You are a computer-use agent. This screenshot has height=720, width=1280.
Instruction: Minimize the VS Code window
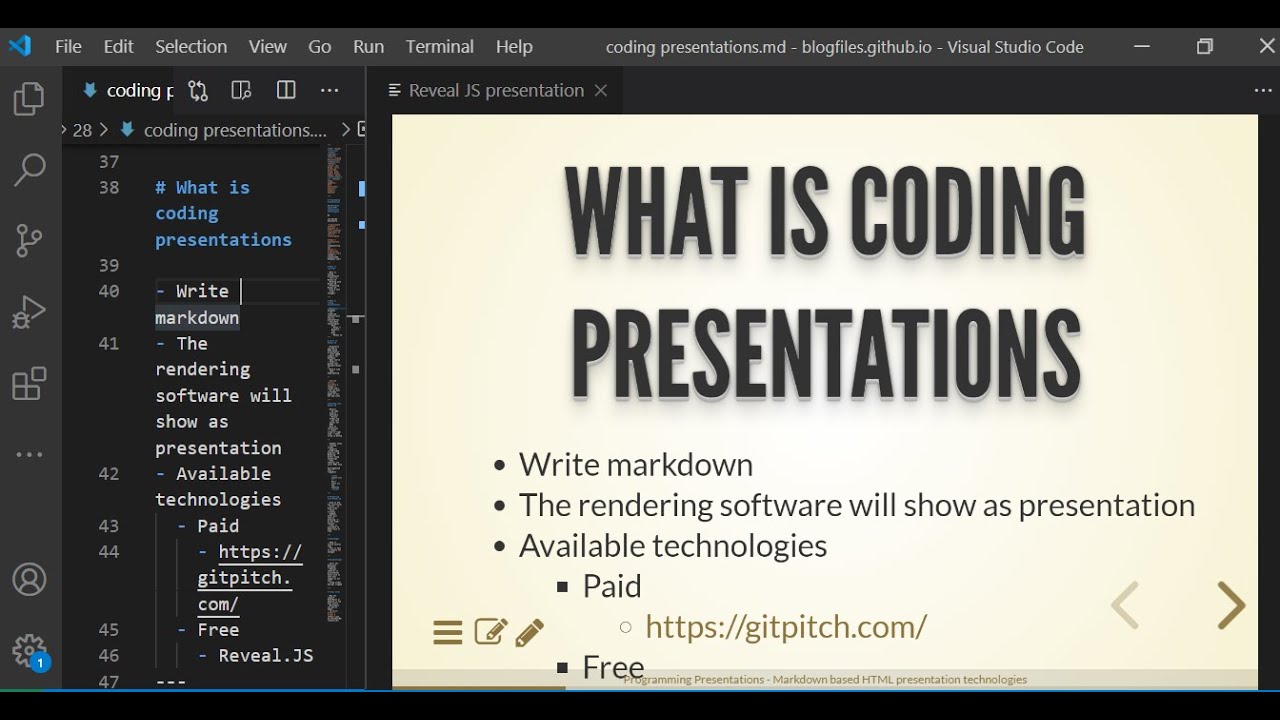click(x=1143, y=46)
